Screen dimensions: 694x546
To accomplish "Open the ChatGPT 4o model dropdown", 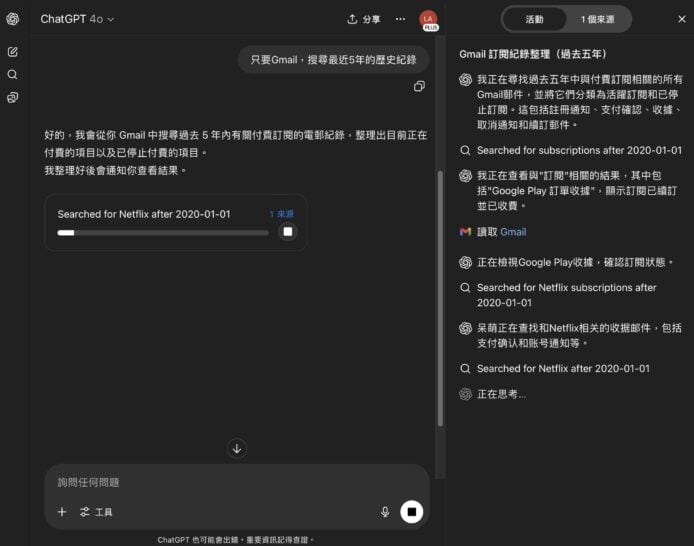I will (x=77, y=19).
